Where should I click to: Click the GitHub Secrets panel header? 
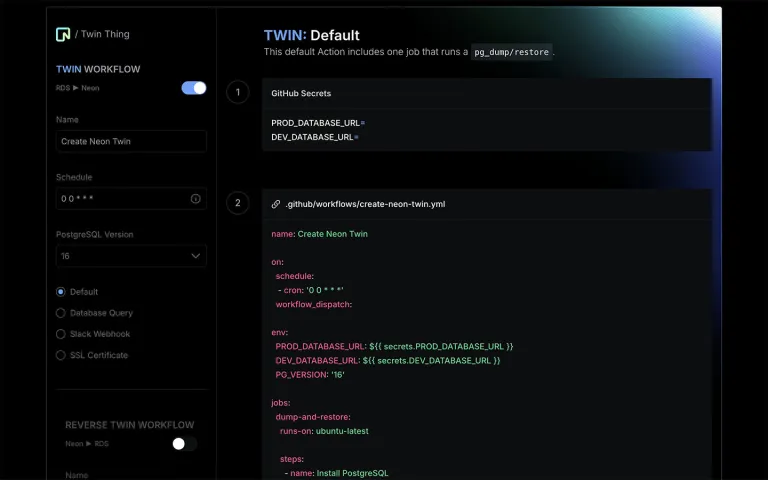click(x=301, y=93)
